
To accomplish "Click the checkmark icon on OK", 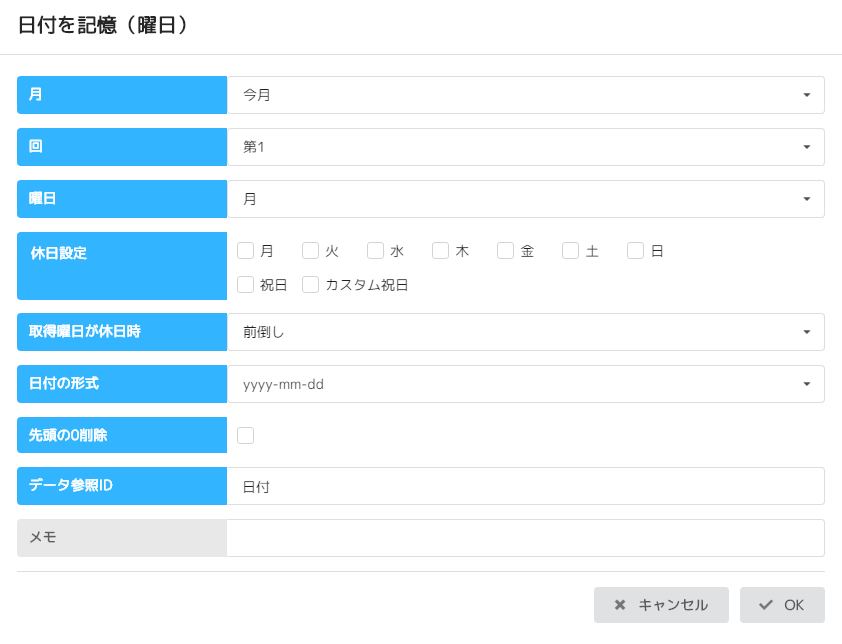I will [766, 605].
